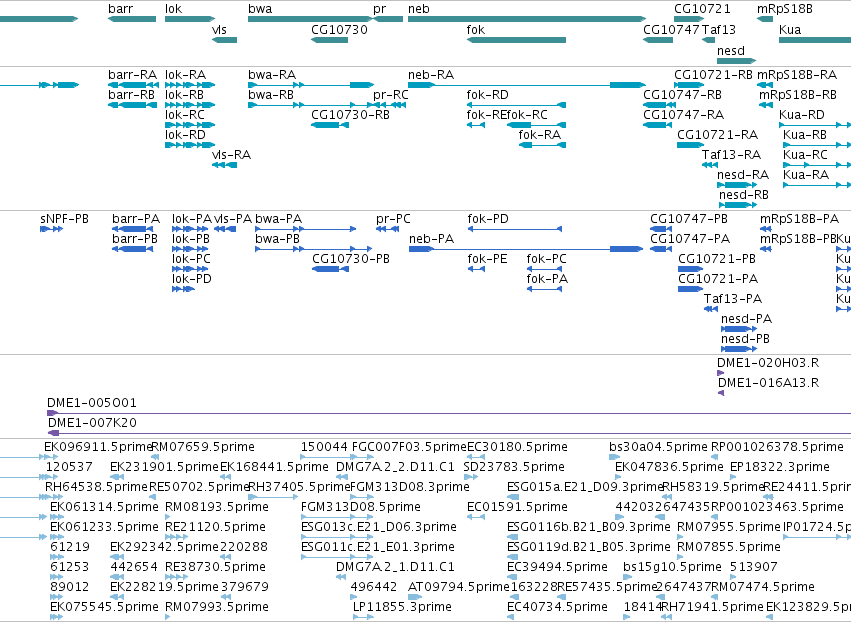
Task: Select the fok gene bar
Action: coord(516,40)
